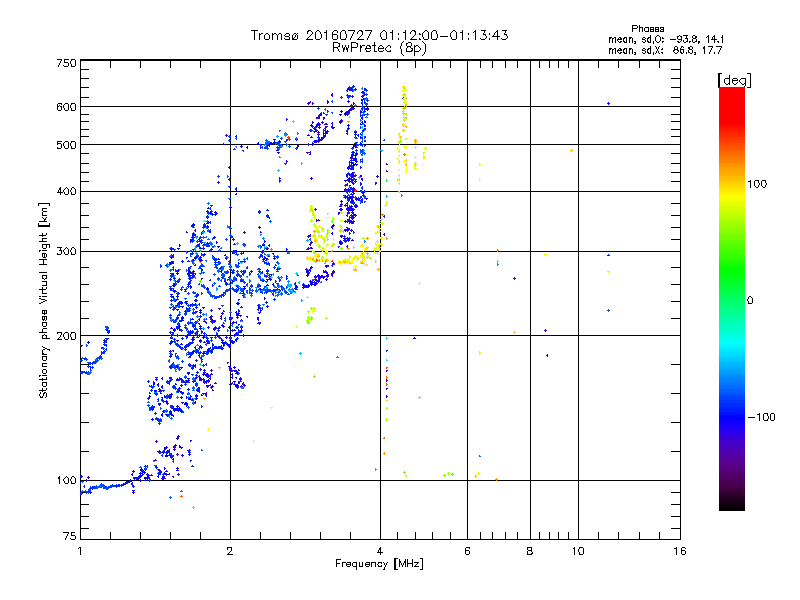This screenshot has height=600, width=800.
Task: Click the x-axis tick label '8'
Action: pos(530,551)
